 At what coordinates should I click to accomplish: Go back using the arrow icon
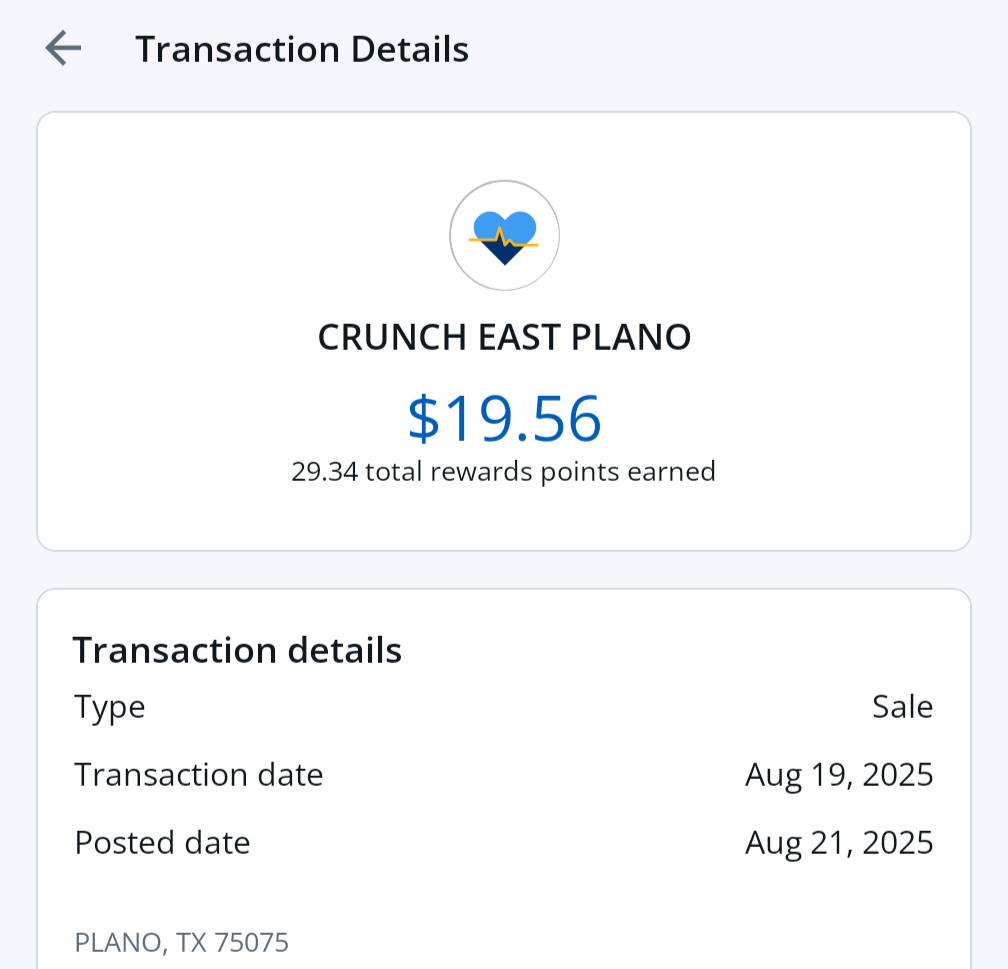tap(63, 48)
